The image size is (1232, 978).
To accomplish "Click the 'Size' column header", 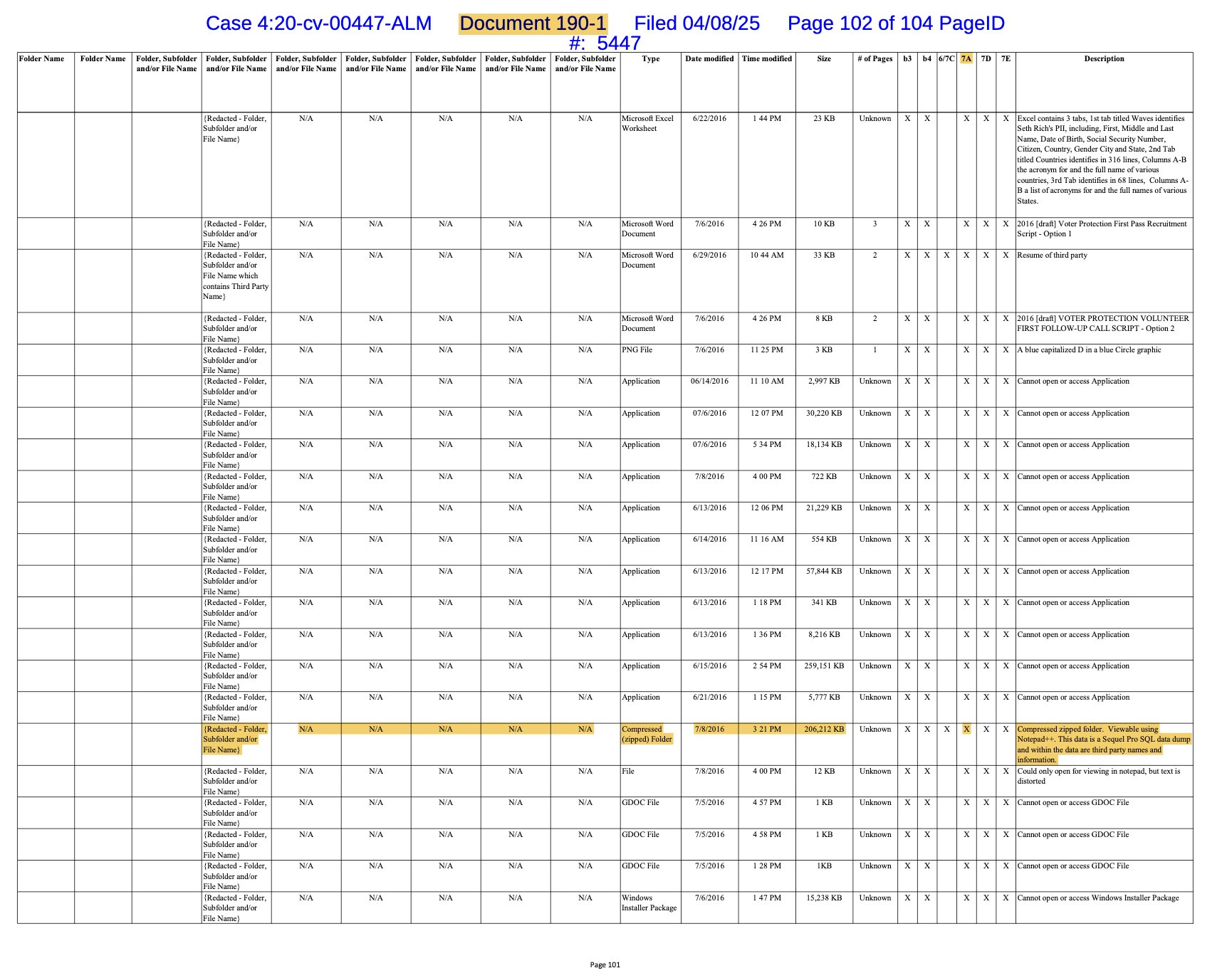I will pyautogui.click(x=824, y=59).
